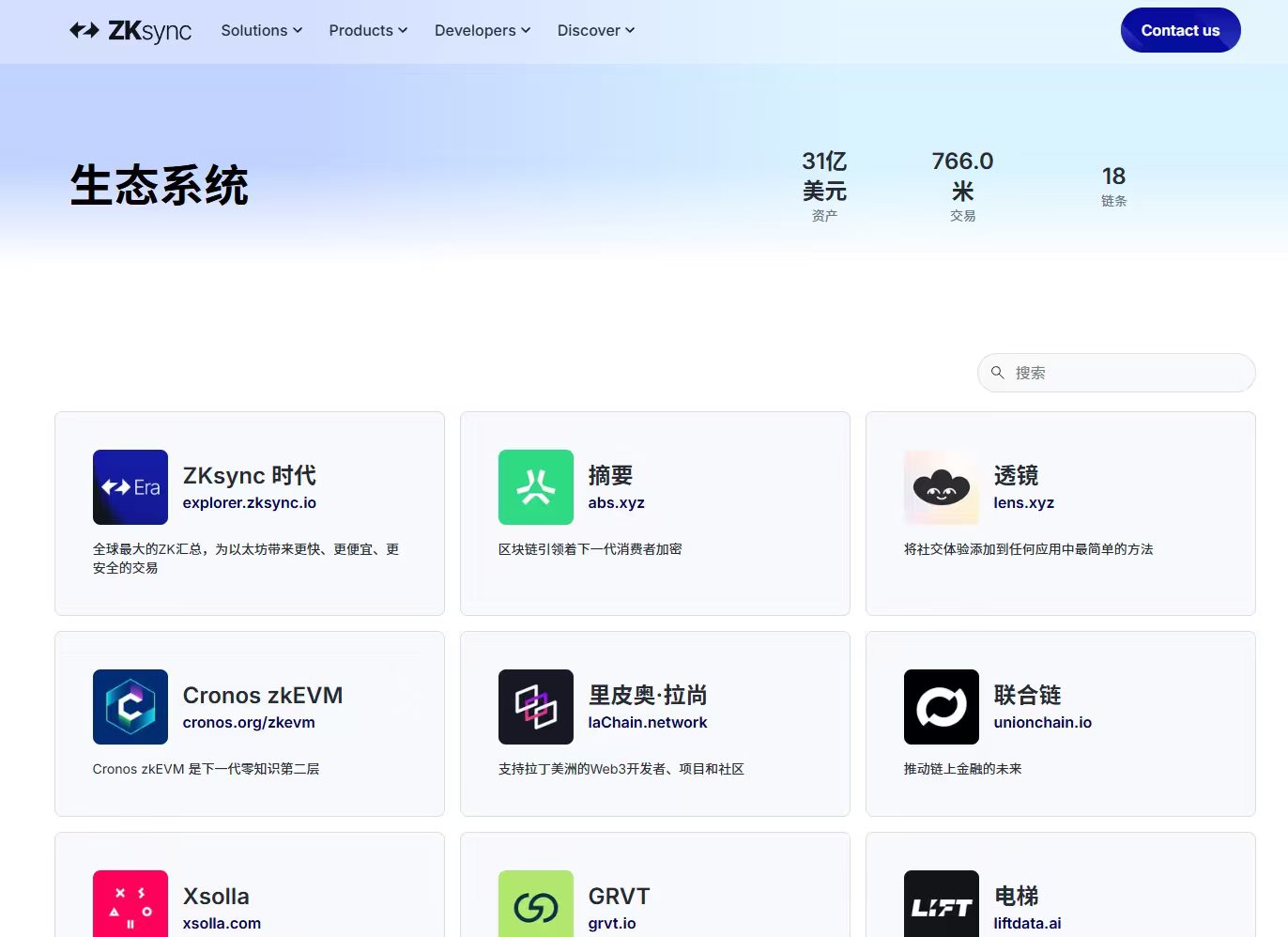Screen dimensions: 1288x937
Task: Click the Cronos zkEVM hexagon icon
Action: point(130,707)
